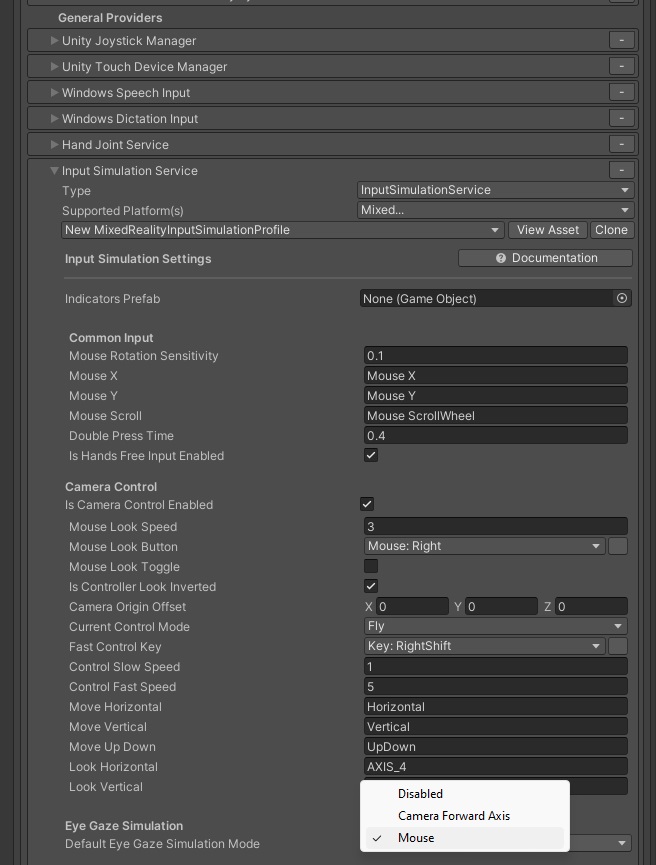Click the View Asset button
The height and width of the screenshot is (865, 656).
[547, 230]
